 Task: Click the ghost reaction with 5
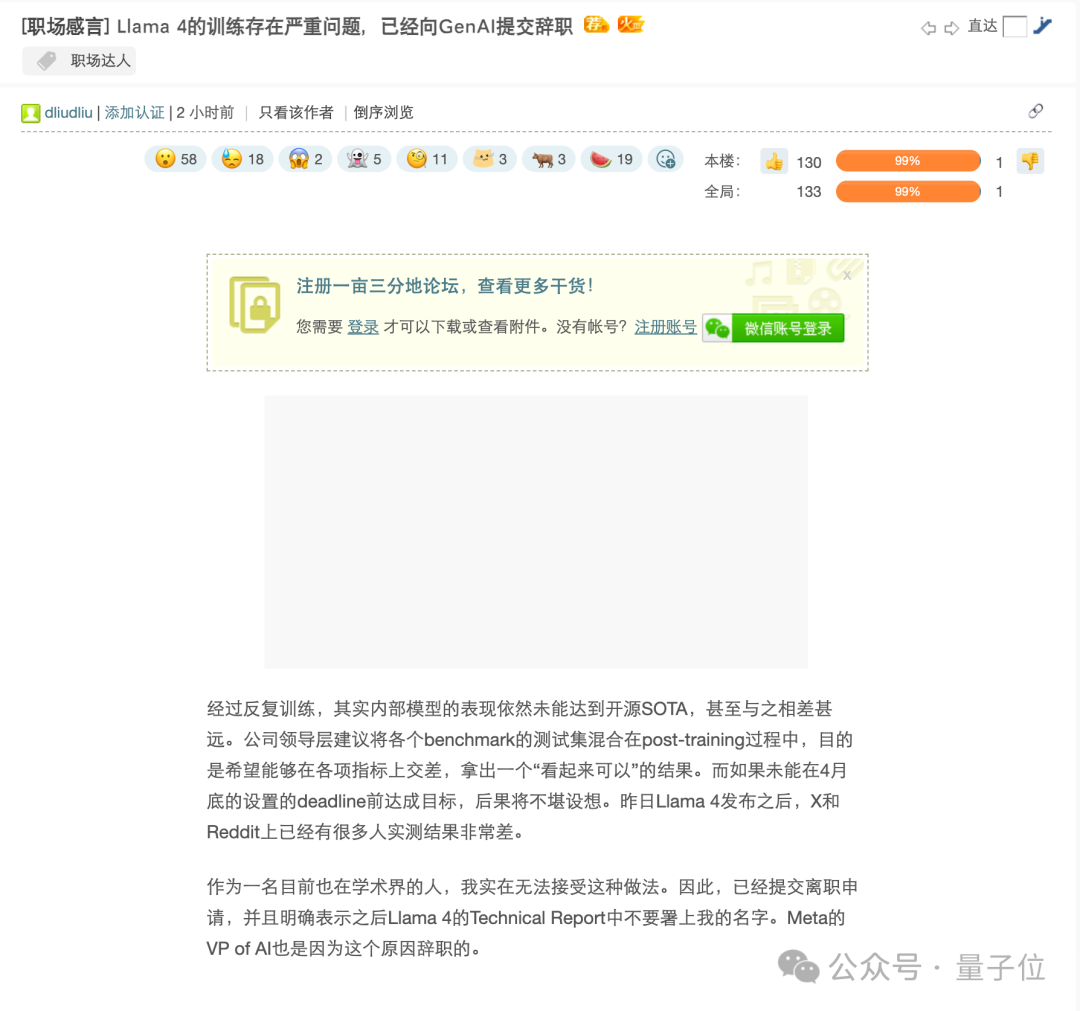[364, 160]
